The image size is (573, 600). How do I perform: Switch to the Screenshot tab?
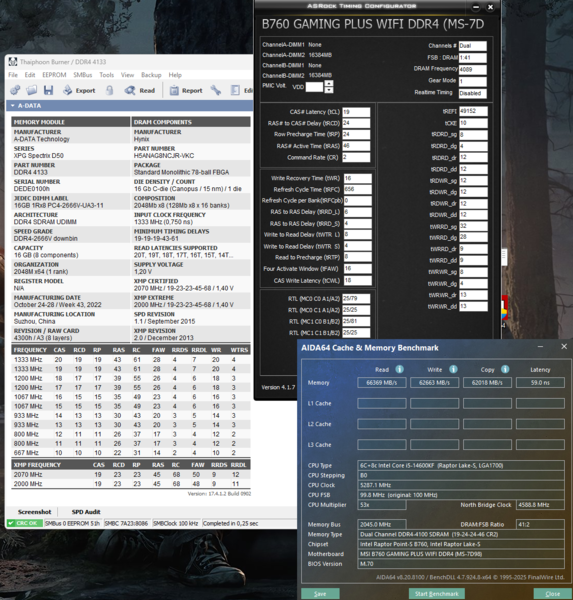pyautogui.click(x=34, y=512)
